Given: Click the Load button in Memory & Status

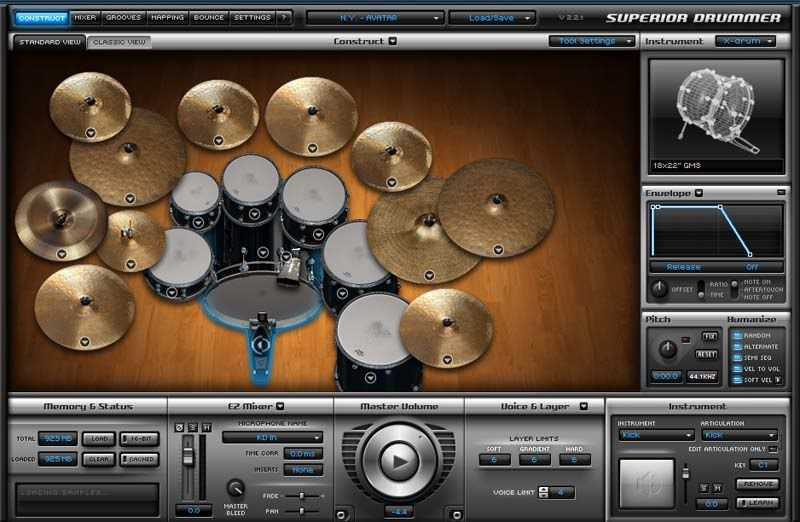Looking at the screenshot, I should [x=99, y=439].
